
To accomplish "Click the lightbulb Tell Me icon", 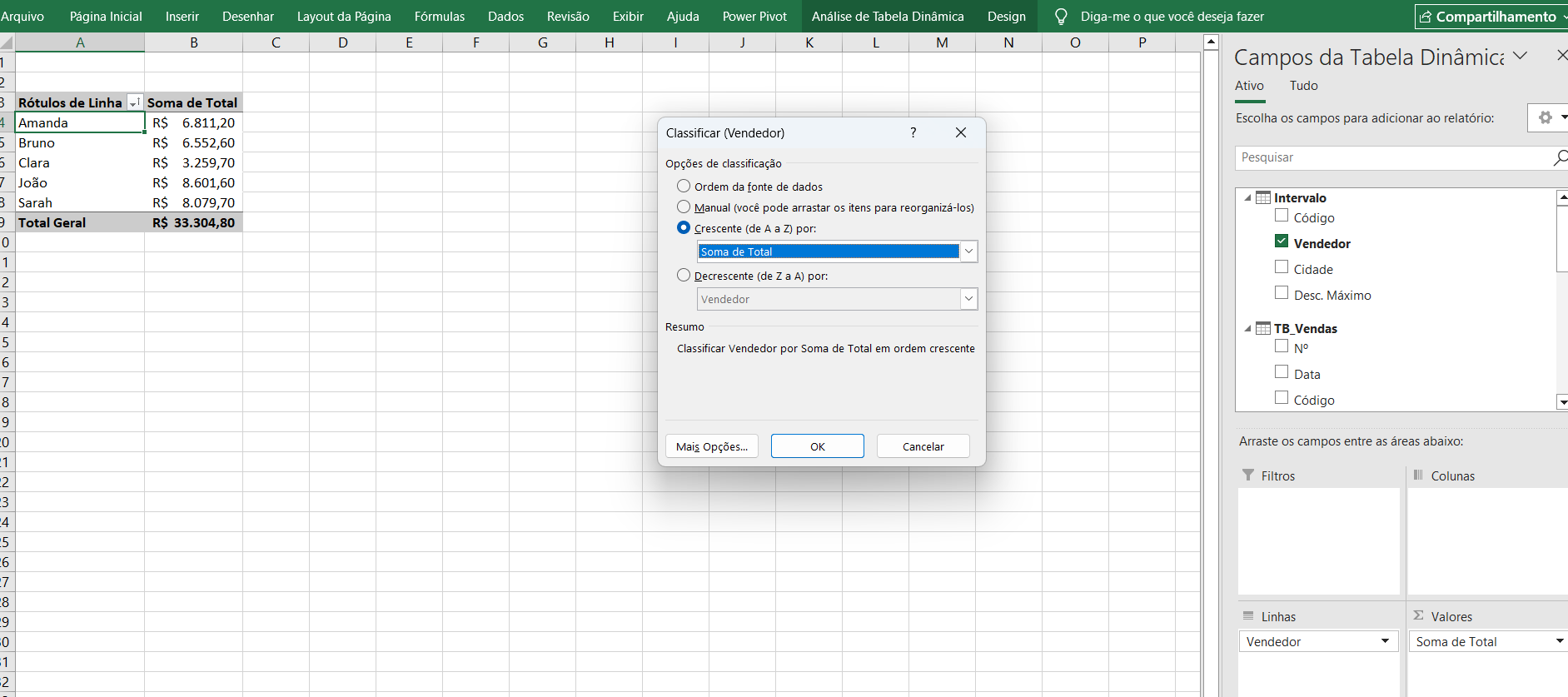I will (x=1061, y=17).
